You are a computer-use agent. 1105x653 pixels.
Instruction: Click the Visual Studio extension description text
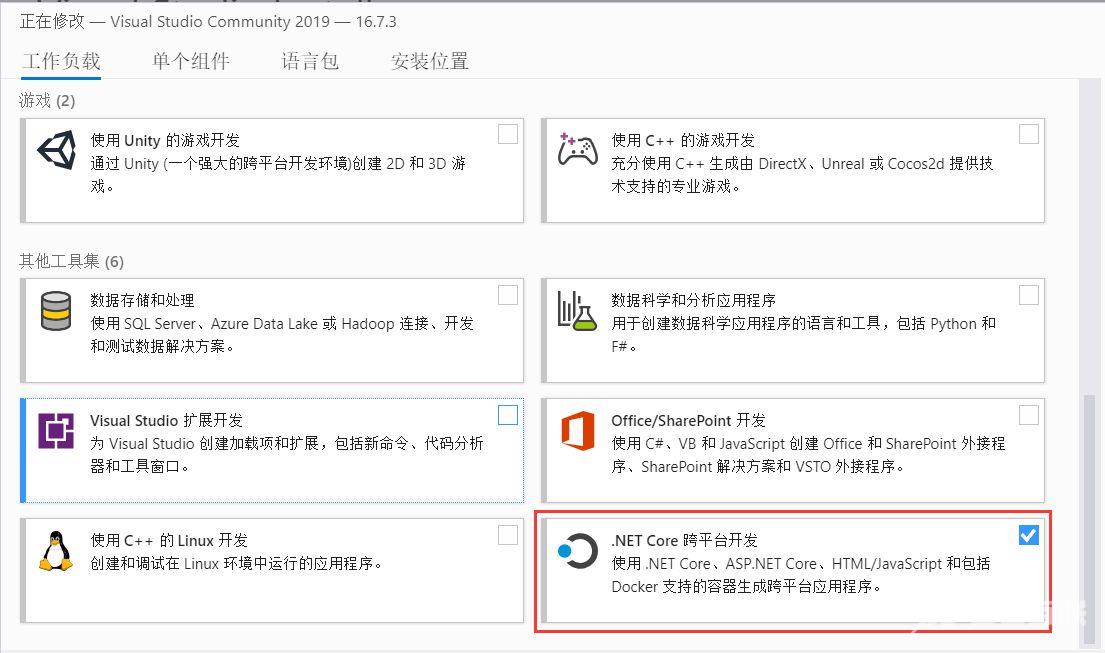[x=287, y=455]
